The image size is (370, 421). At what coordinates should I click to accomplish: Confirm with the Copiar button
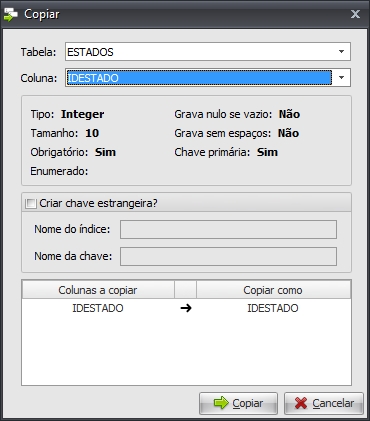pyautogui.click(x=238, y=403)
